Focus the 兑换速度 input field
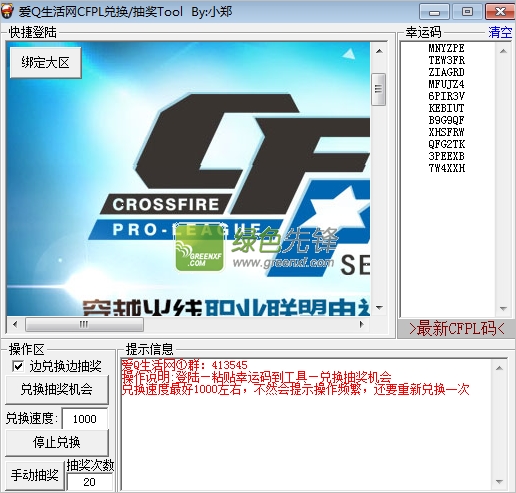516x493 pixels. pos(85,419)
